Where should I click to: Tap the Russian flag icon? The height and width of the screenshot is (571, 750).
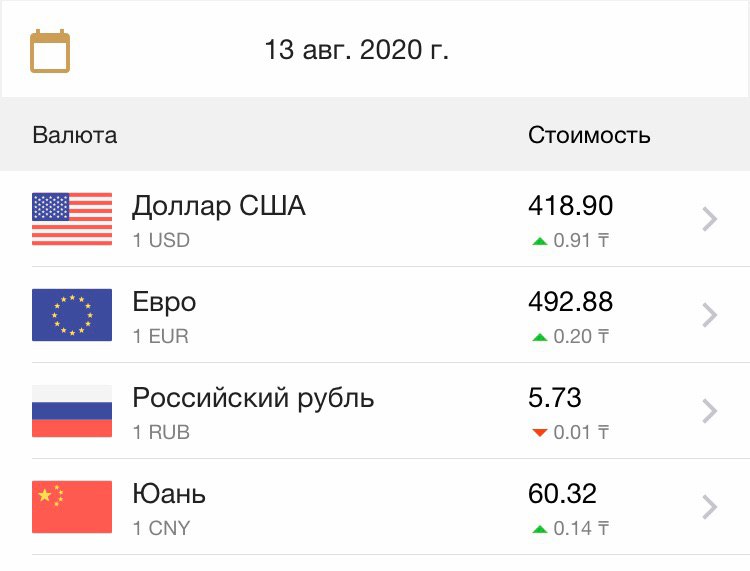(72, 411)
